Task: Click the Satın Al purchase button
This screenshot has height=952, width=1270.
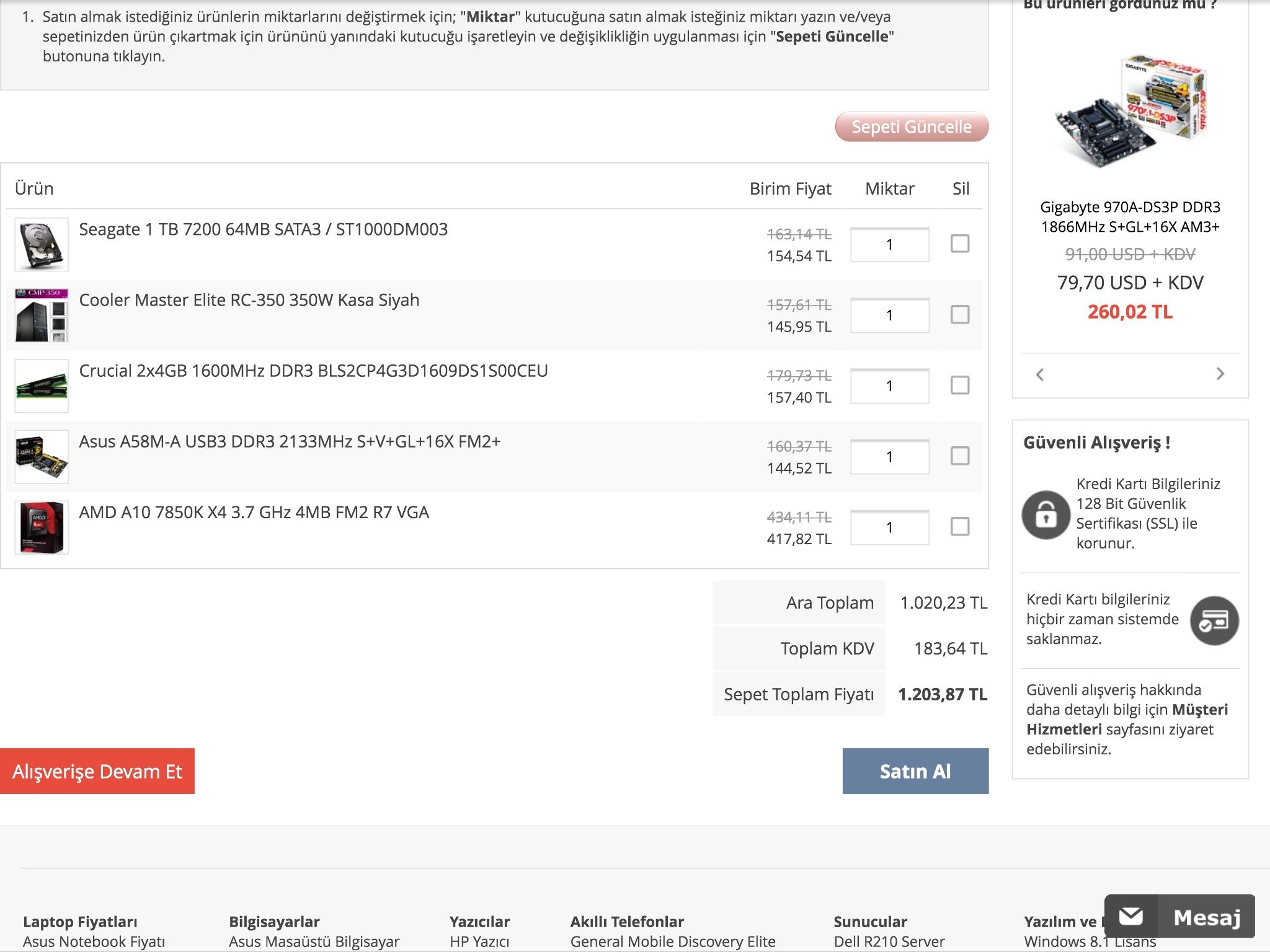Action: coord(915,771)
